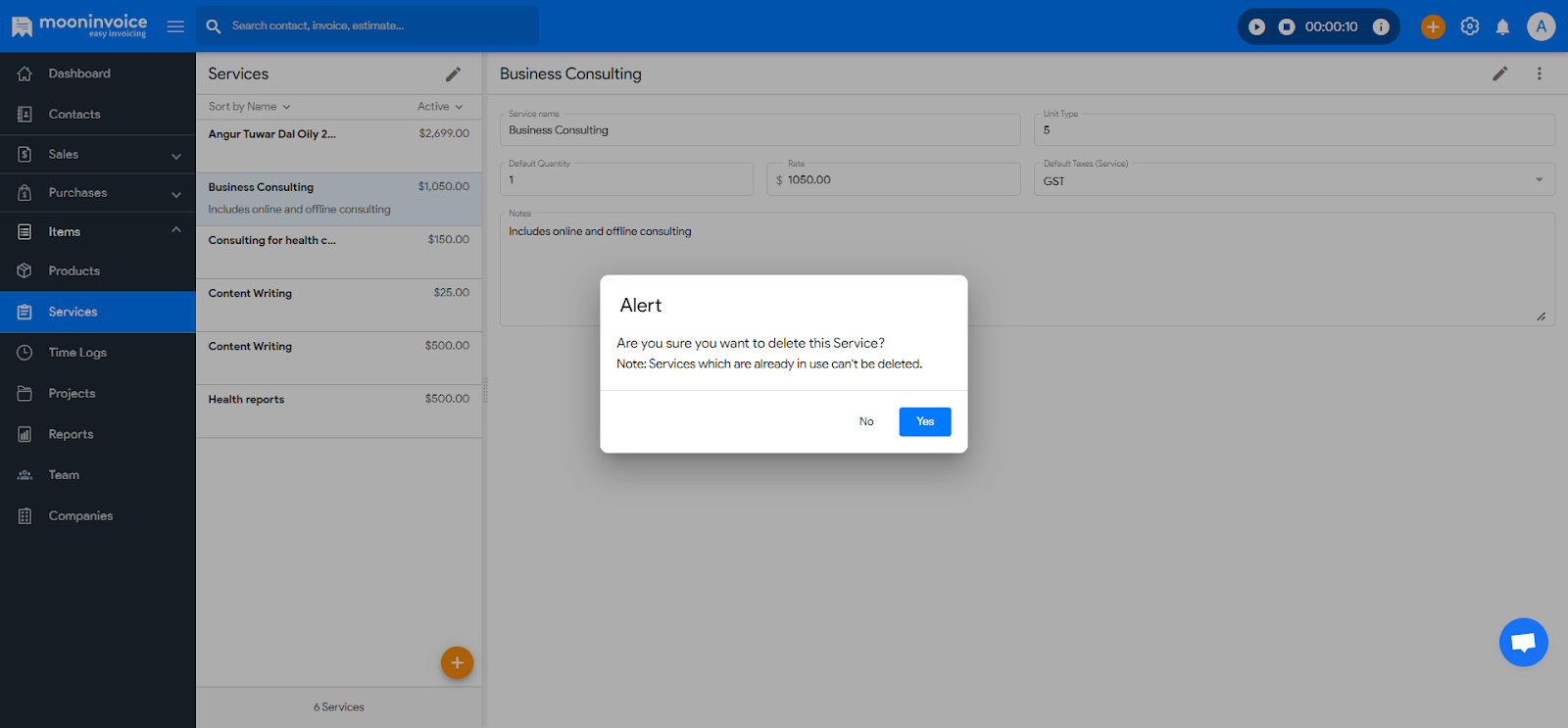This screenshot has width=1568, height=728.
Task: Open Contacts in the sidebar
Action: pos(98,115)
